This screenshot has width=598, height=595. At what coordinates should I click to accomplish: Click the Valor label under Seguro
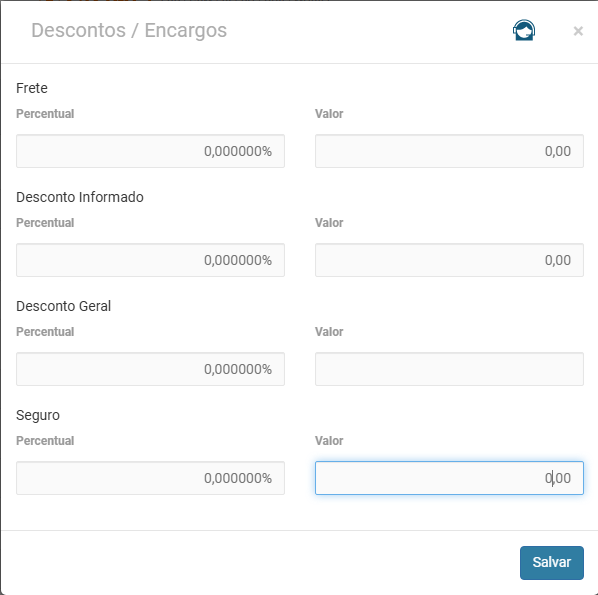[x=329, y=441]
